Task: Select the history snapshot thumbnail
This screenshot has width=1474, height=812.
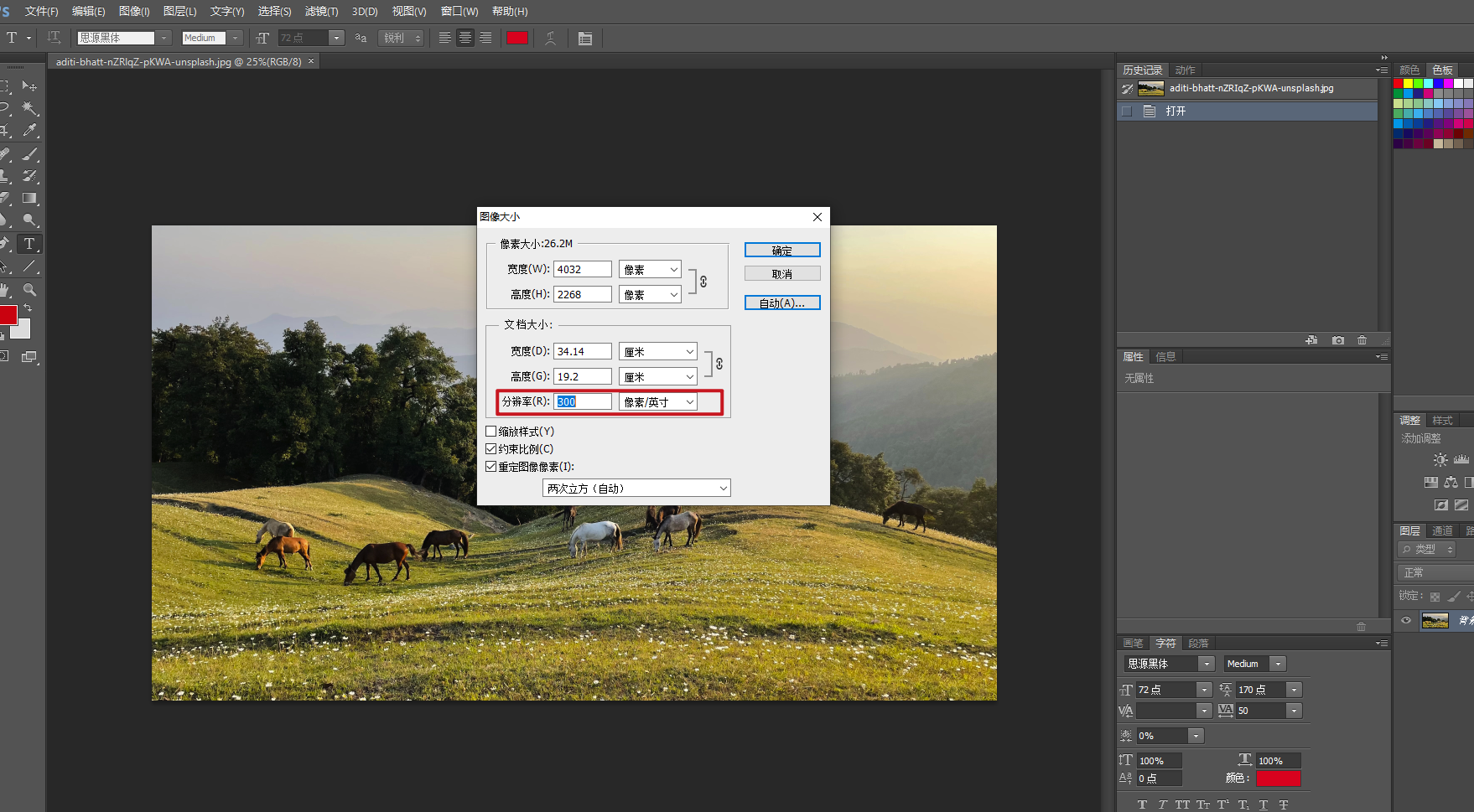Action: click(x=1150, y=89)
